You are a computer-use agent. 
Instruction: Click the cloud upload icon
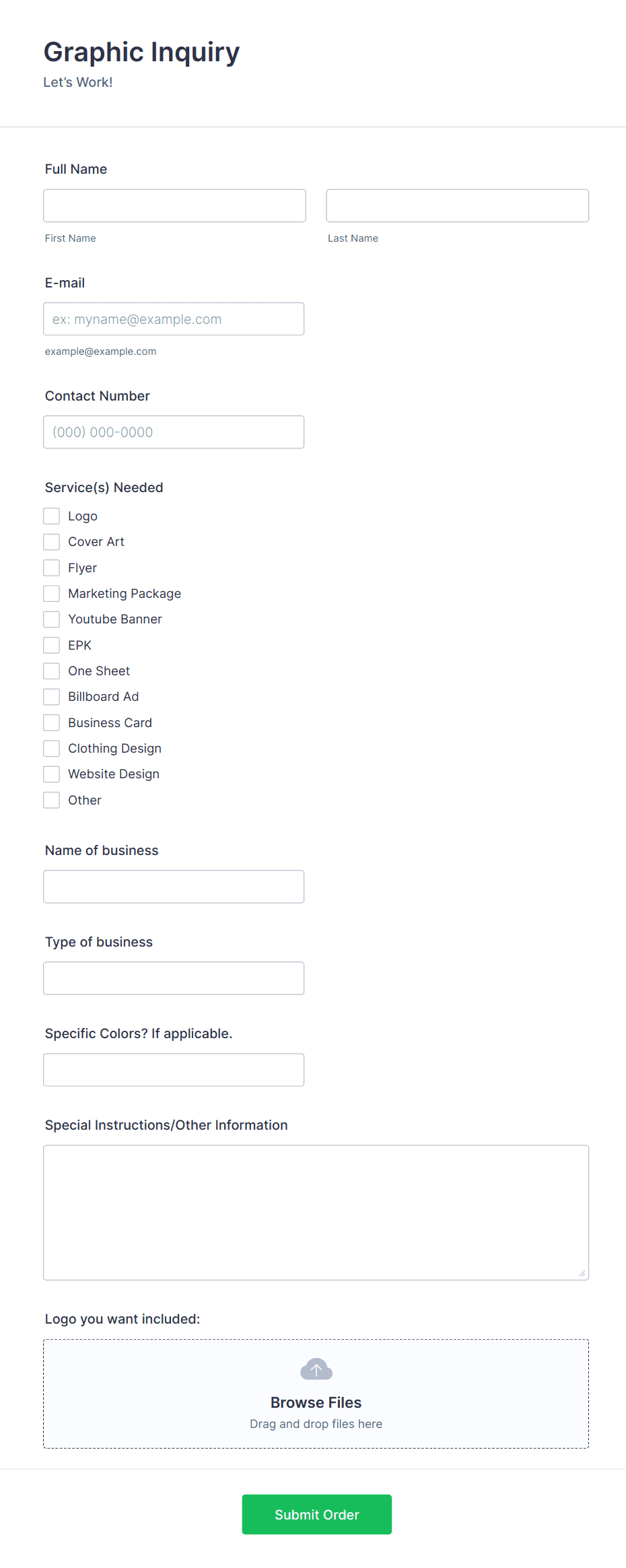coord(316,1369)
